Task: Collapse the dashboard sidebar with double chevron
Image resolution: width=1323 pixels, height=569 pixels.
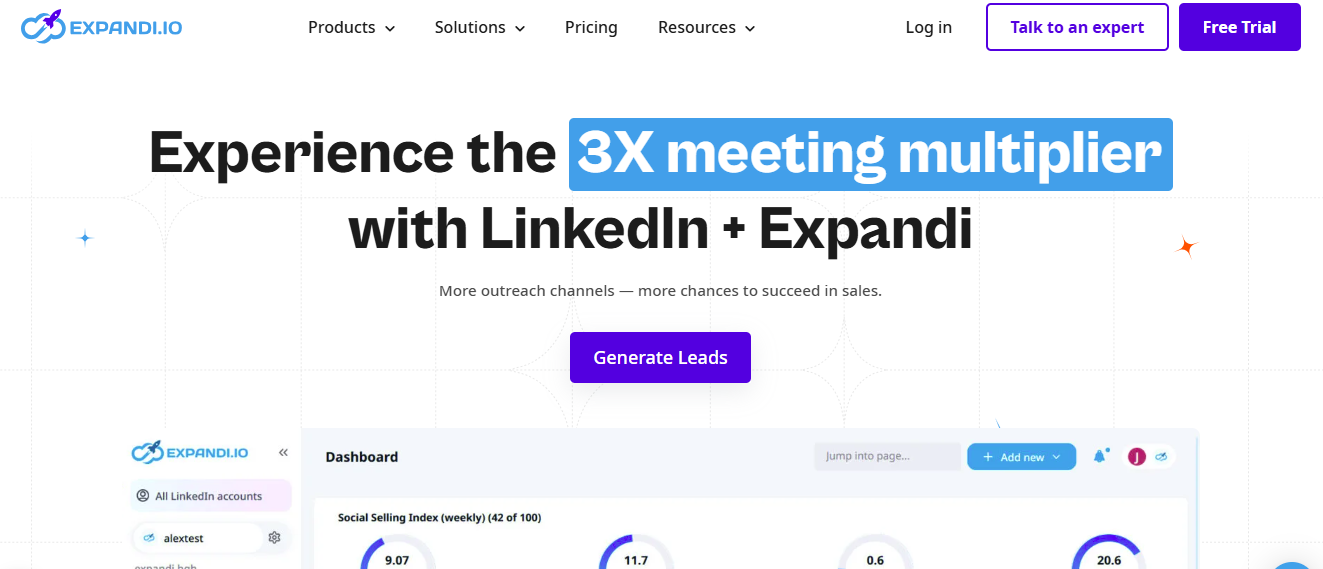Action: (x=283, y=453)
